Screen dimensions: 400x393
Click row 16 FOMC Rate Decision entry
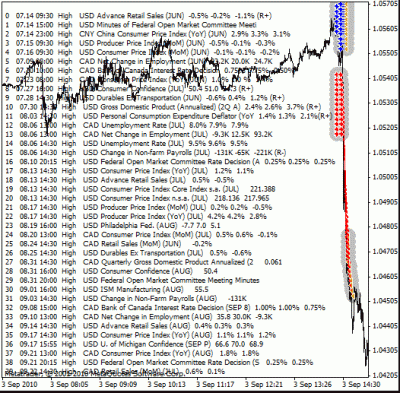(x=170, y=162)
